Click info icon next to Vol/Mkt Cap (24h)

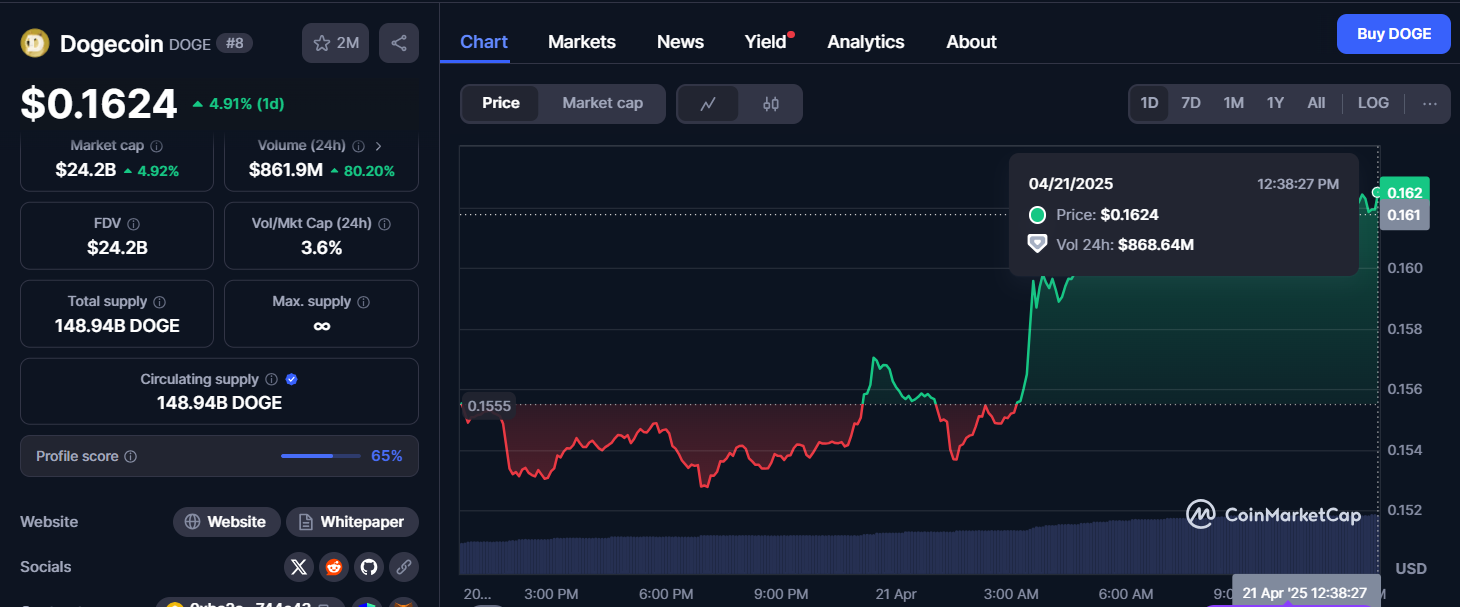coord(385,224)
